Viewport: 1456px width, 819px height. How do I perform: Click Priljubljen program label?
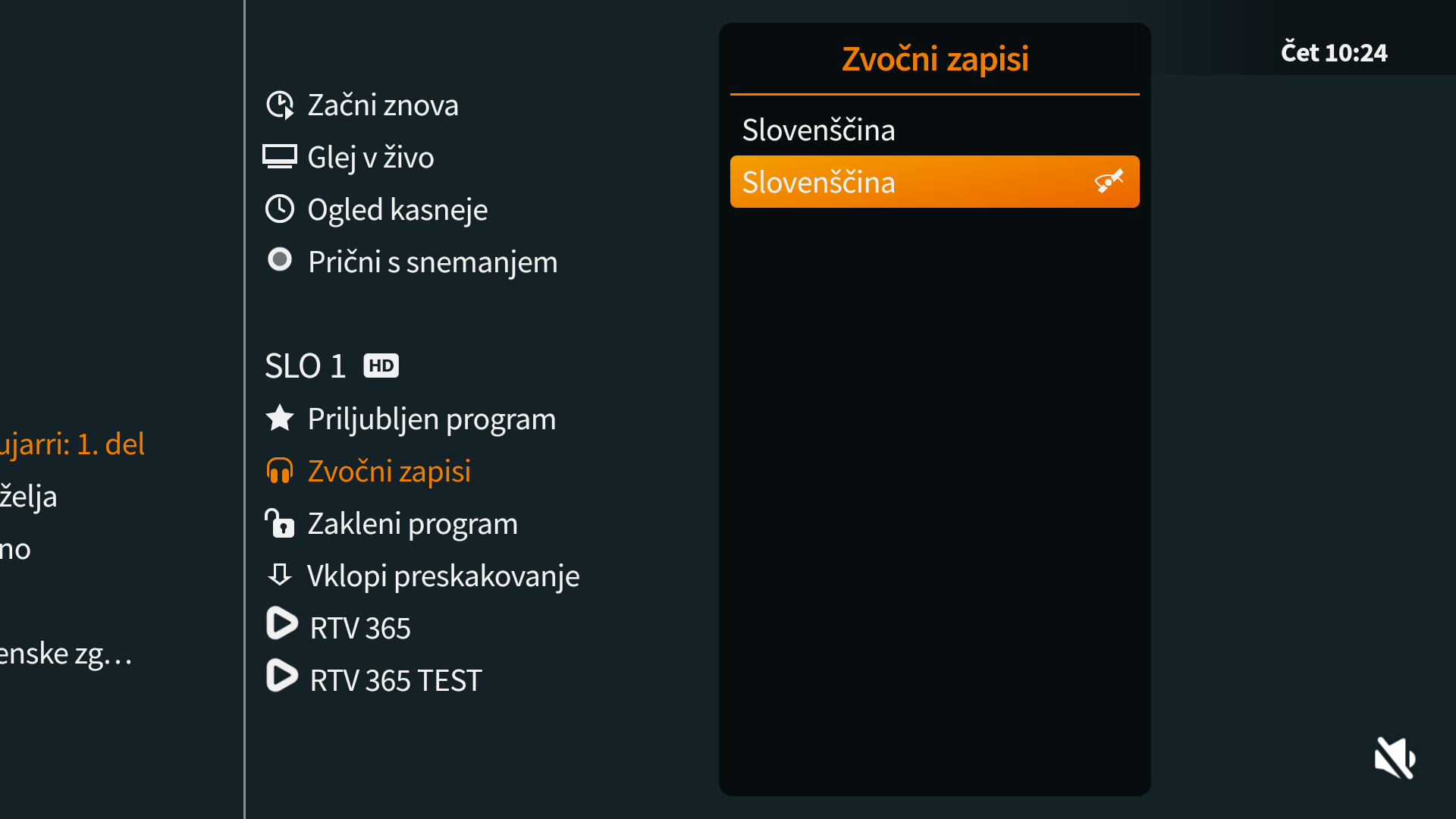point(431,419)
